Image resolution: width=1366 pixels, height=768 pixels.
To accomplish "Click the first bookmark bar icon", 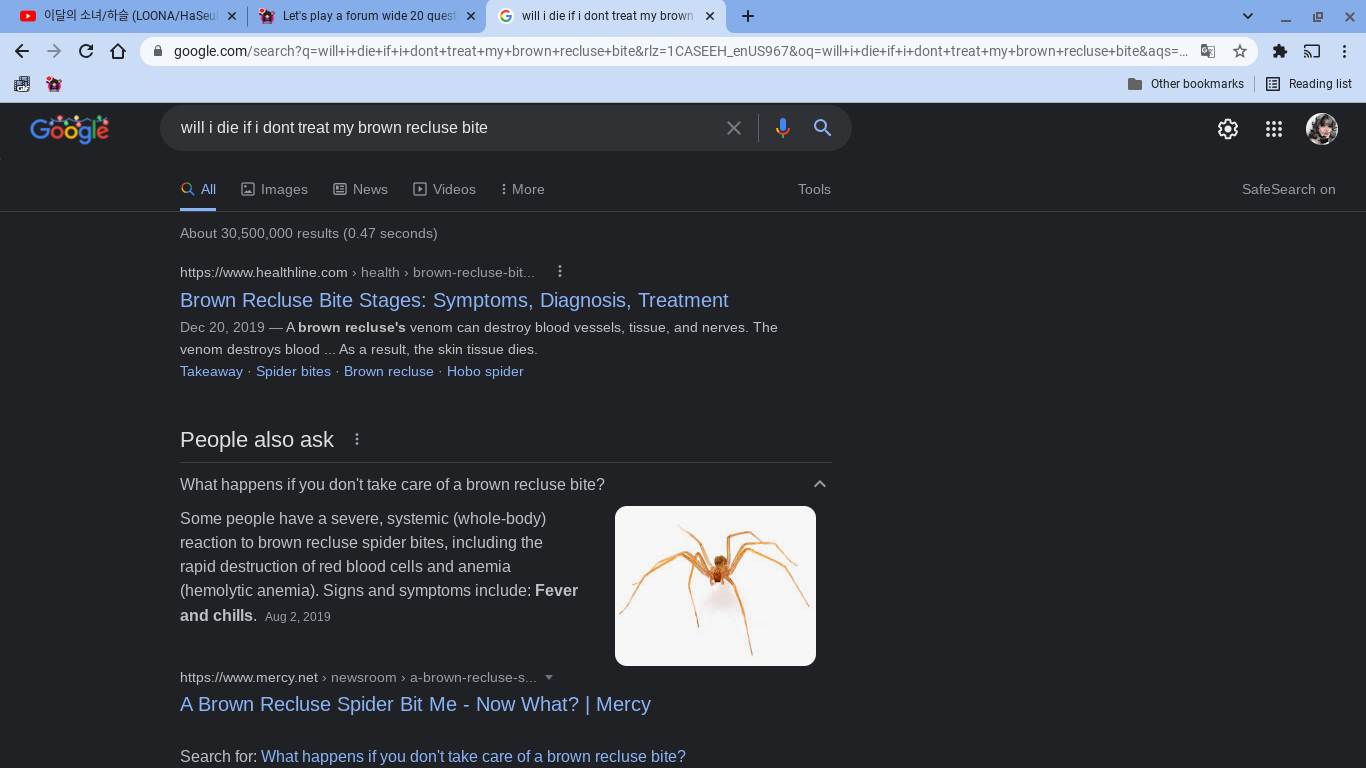I will coord(22,84).
